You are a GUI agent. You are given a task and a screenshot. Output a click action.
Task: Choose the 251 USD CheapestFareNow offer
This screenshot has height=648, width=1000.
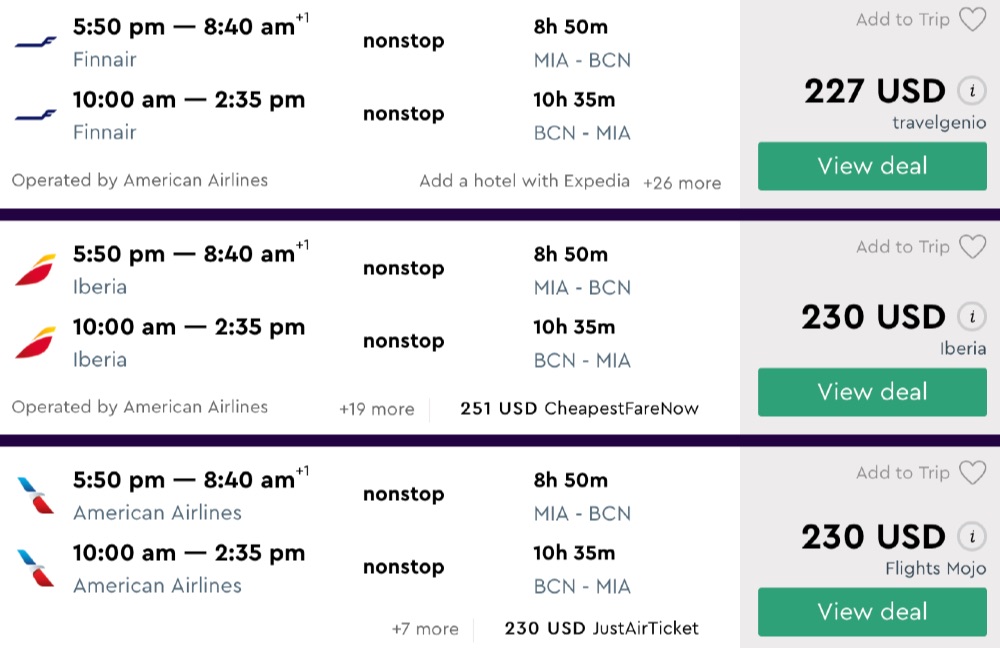click(x=579, y=409)
